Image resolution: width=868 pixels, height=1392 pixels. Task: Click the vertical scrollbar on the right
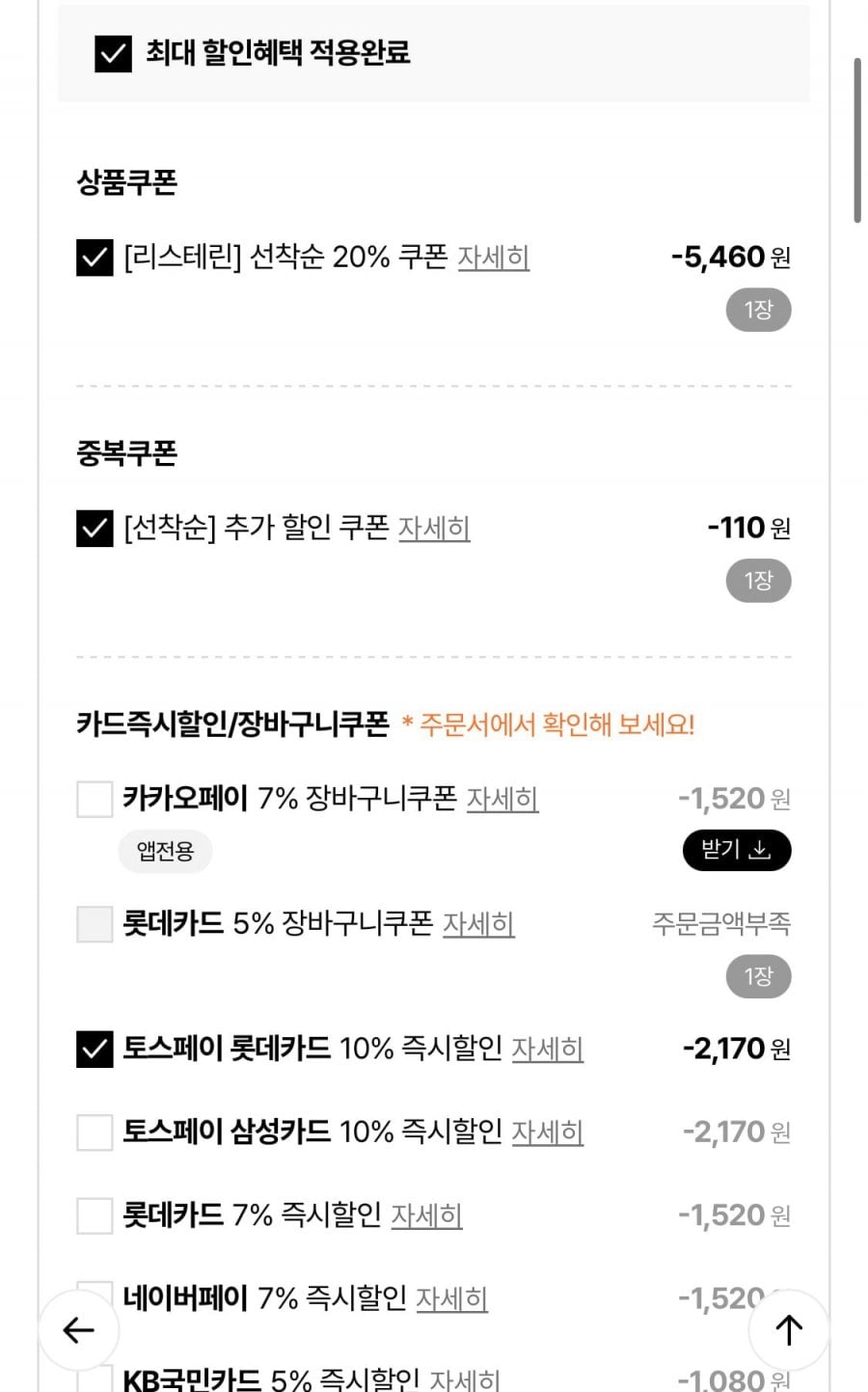point(856,141)
